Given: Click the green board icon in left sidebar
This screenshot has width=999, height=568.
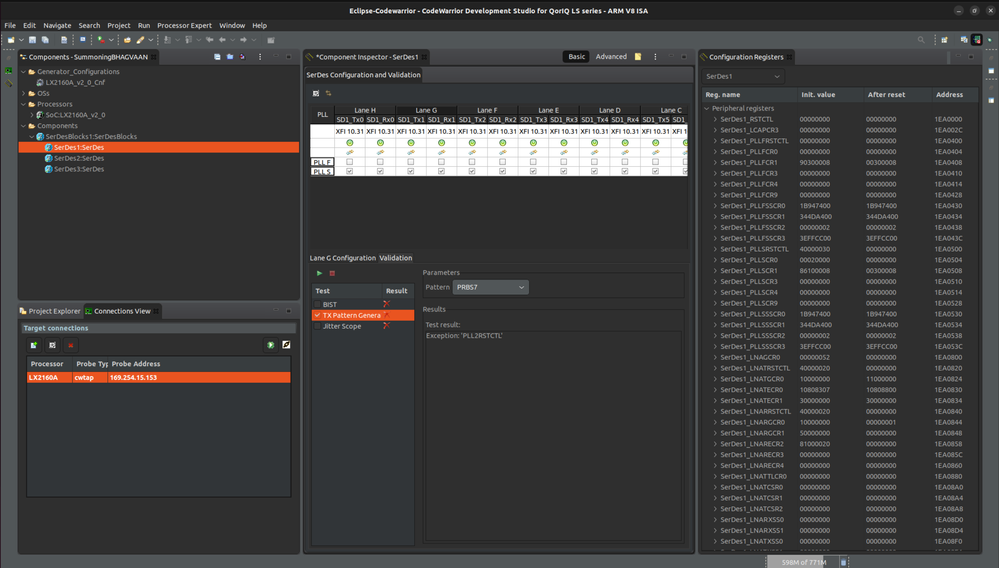Looking at the screenshot, I should tap(9, 71).
